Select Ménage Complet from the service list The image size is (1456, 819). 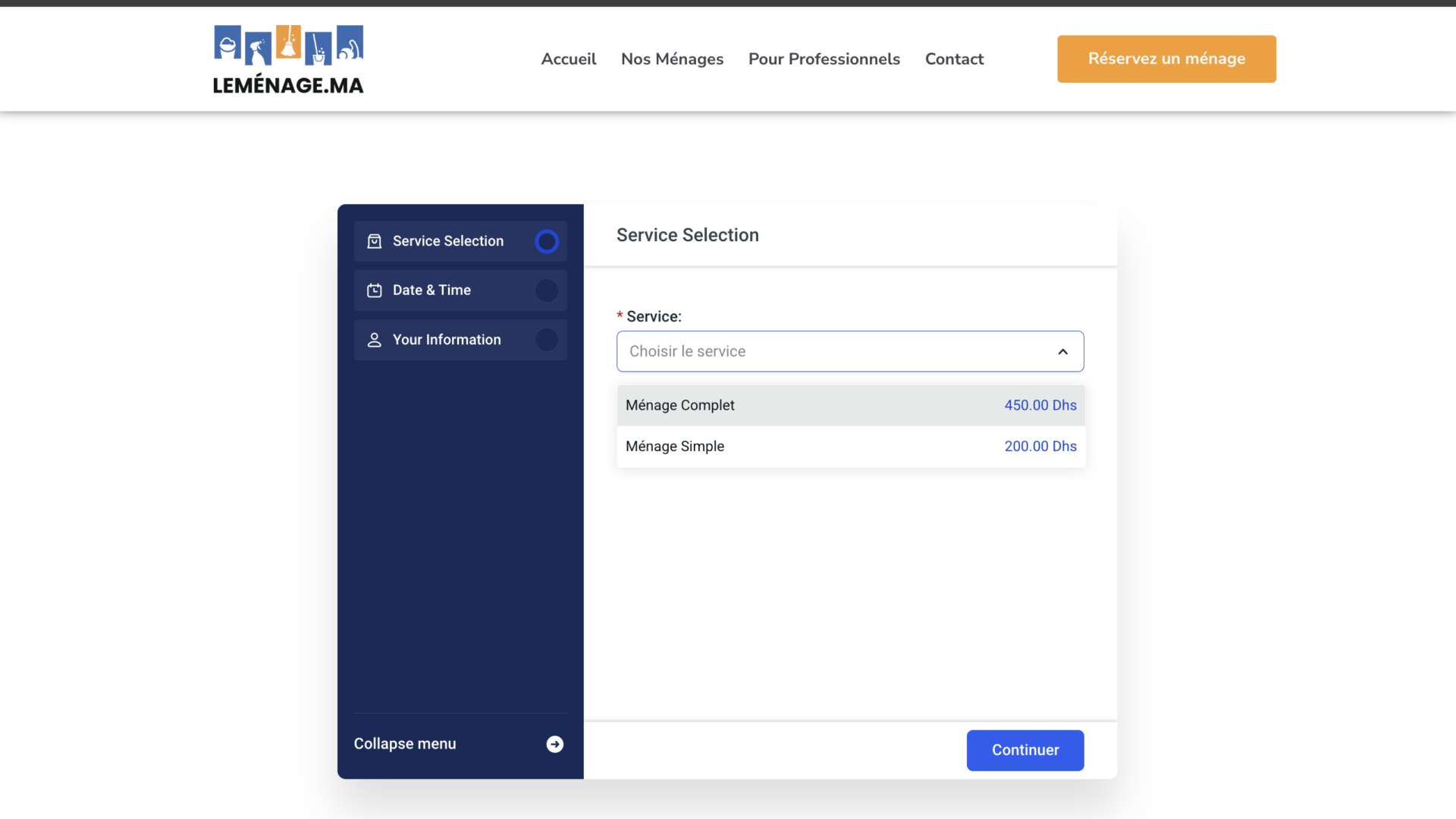[851, 405]
